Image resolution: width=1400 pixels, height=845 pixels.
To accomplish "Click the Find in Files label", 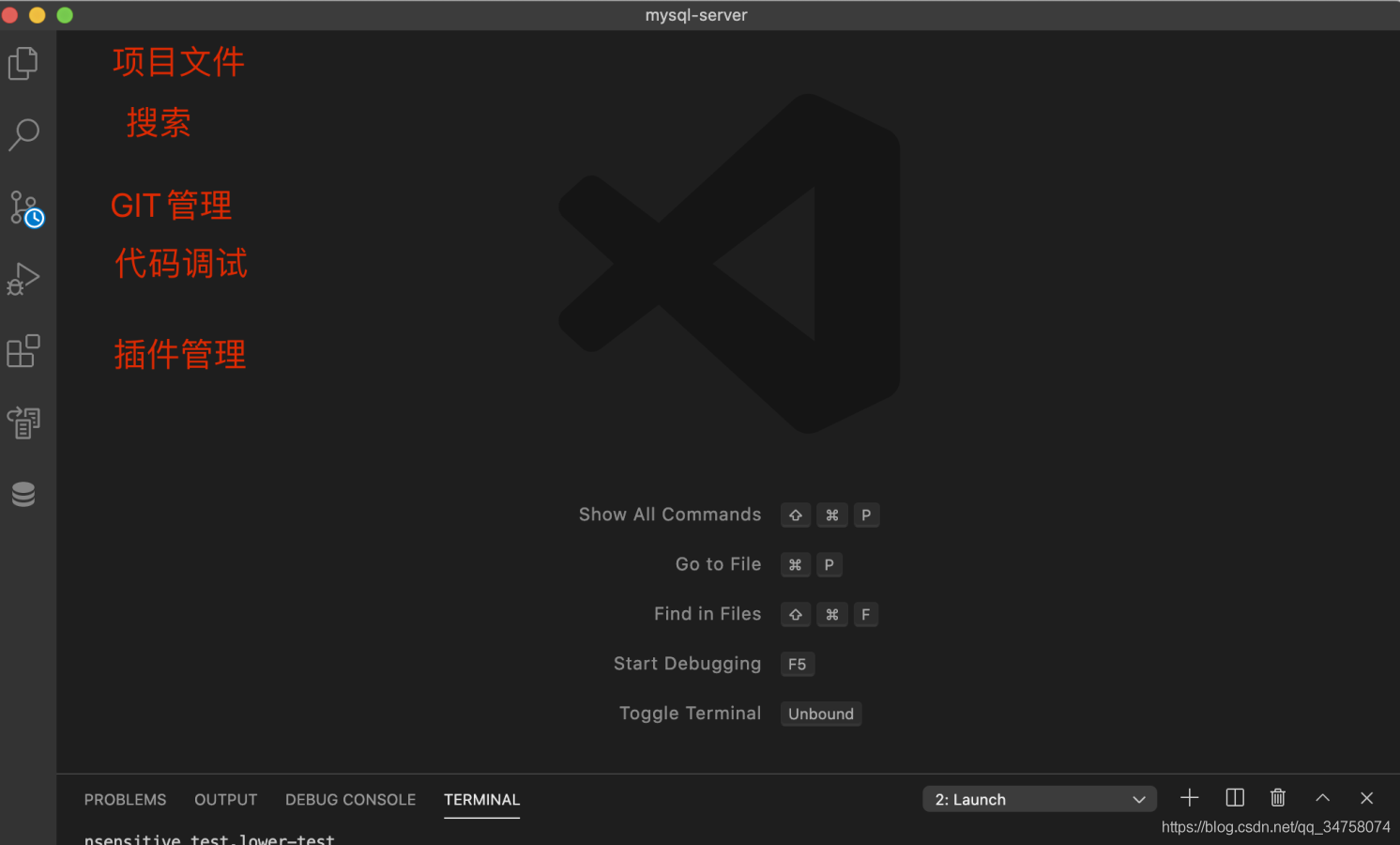I will [708, 614].
